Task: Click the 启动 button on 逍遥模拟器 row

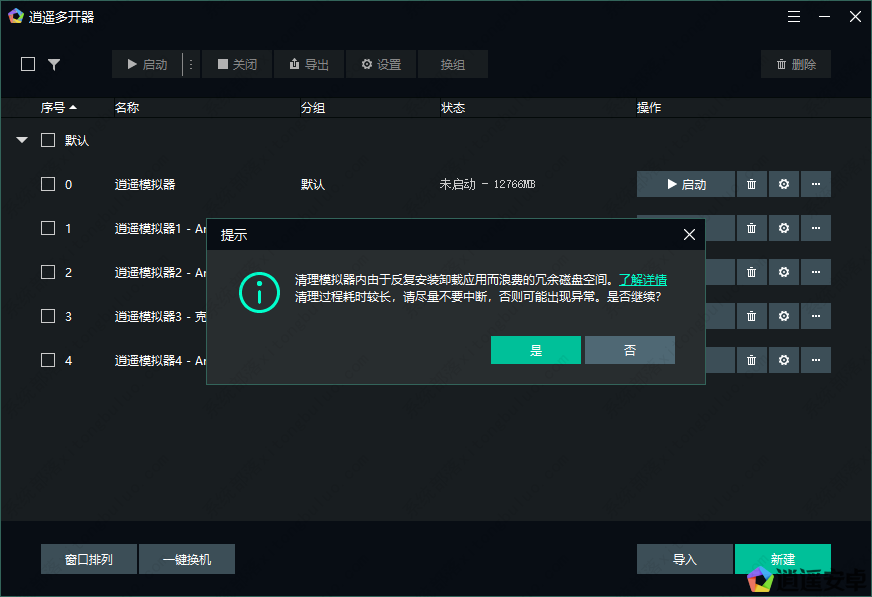Action: [685, 184]
